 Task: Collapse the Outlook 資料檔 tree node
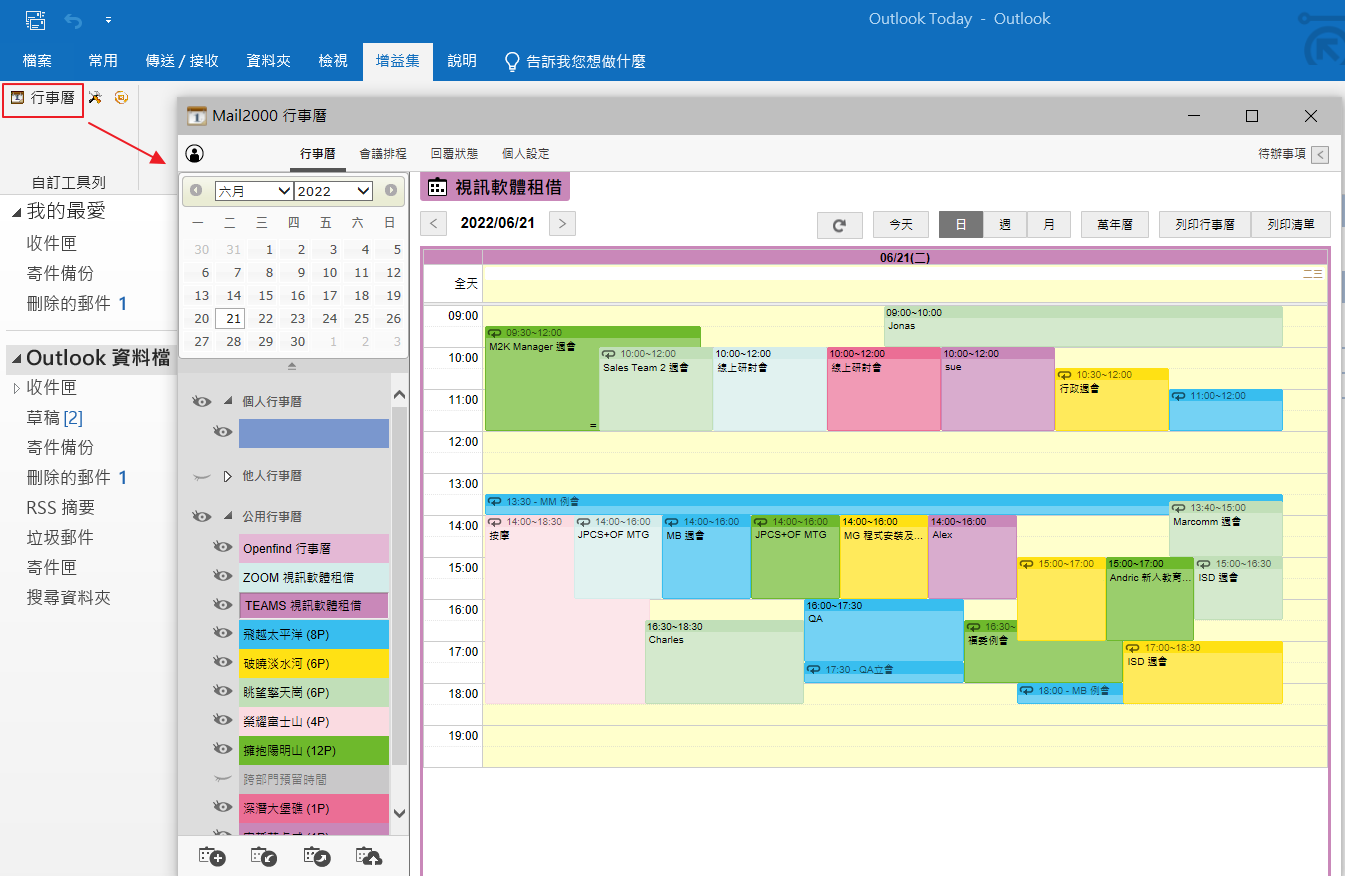point(16,358)
